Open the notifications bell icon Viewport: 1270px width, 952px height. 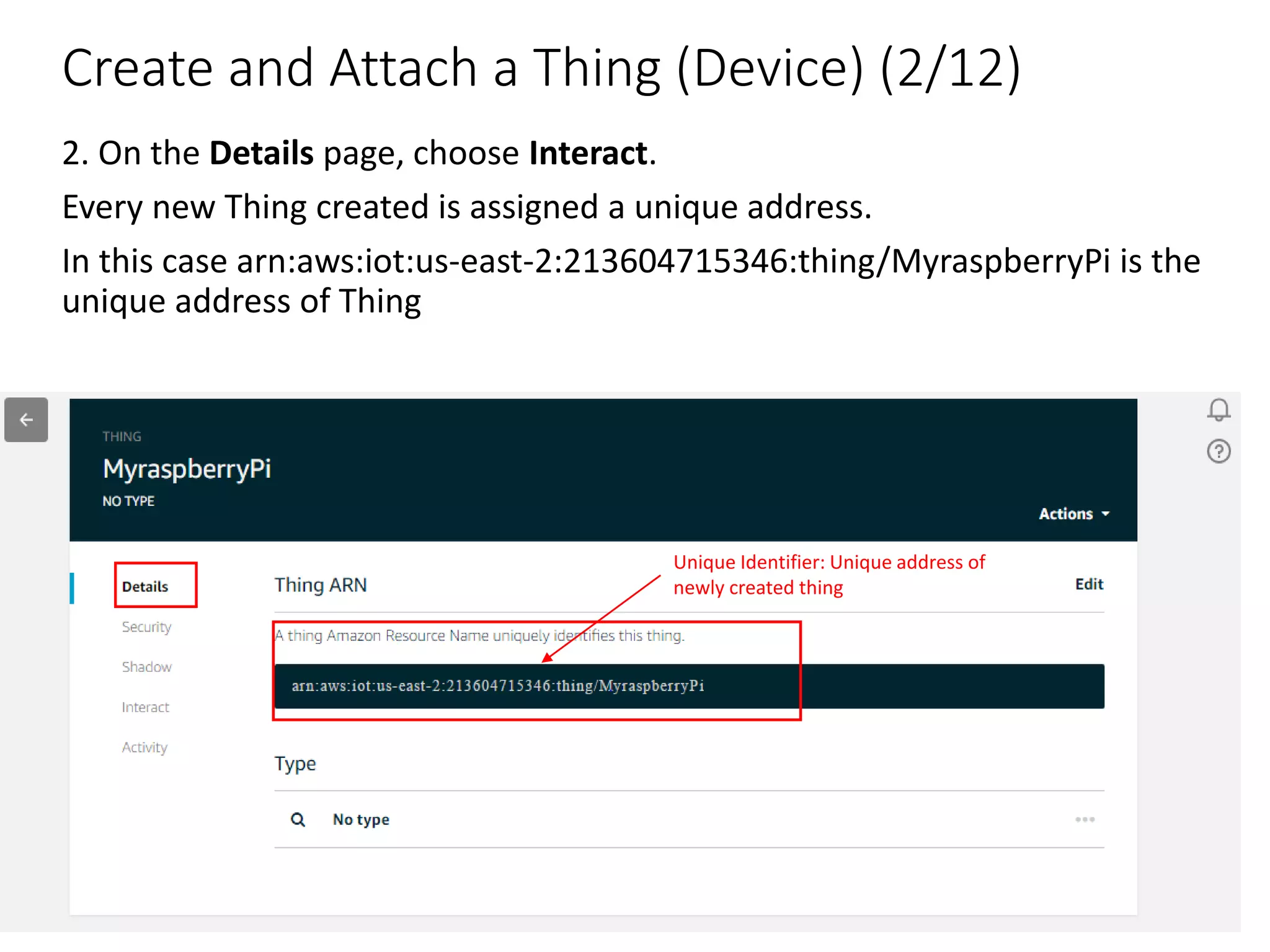[x=1219, y=410]
